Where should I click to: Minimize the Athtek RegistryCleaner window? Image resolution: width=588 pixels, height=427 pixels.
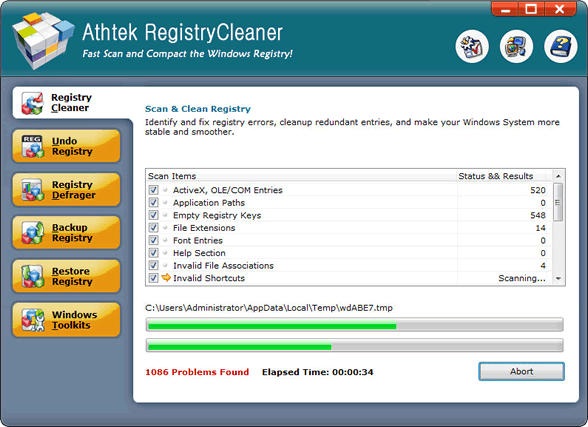click(x=506, y=9)
